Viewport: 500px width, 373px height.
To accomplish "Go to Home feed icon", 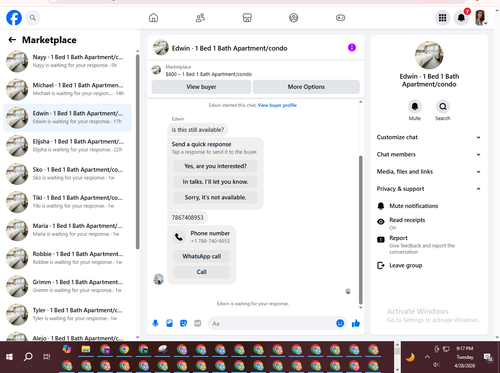I will pyautogui.click(x=153, y=18).
